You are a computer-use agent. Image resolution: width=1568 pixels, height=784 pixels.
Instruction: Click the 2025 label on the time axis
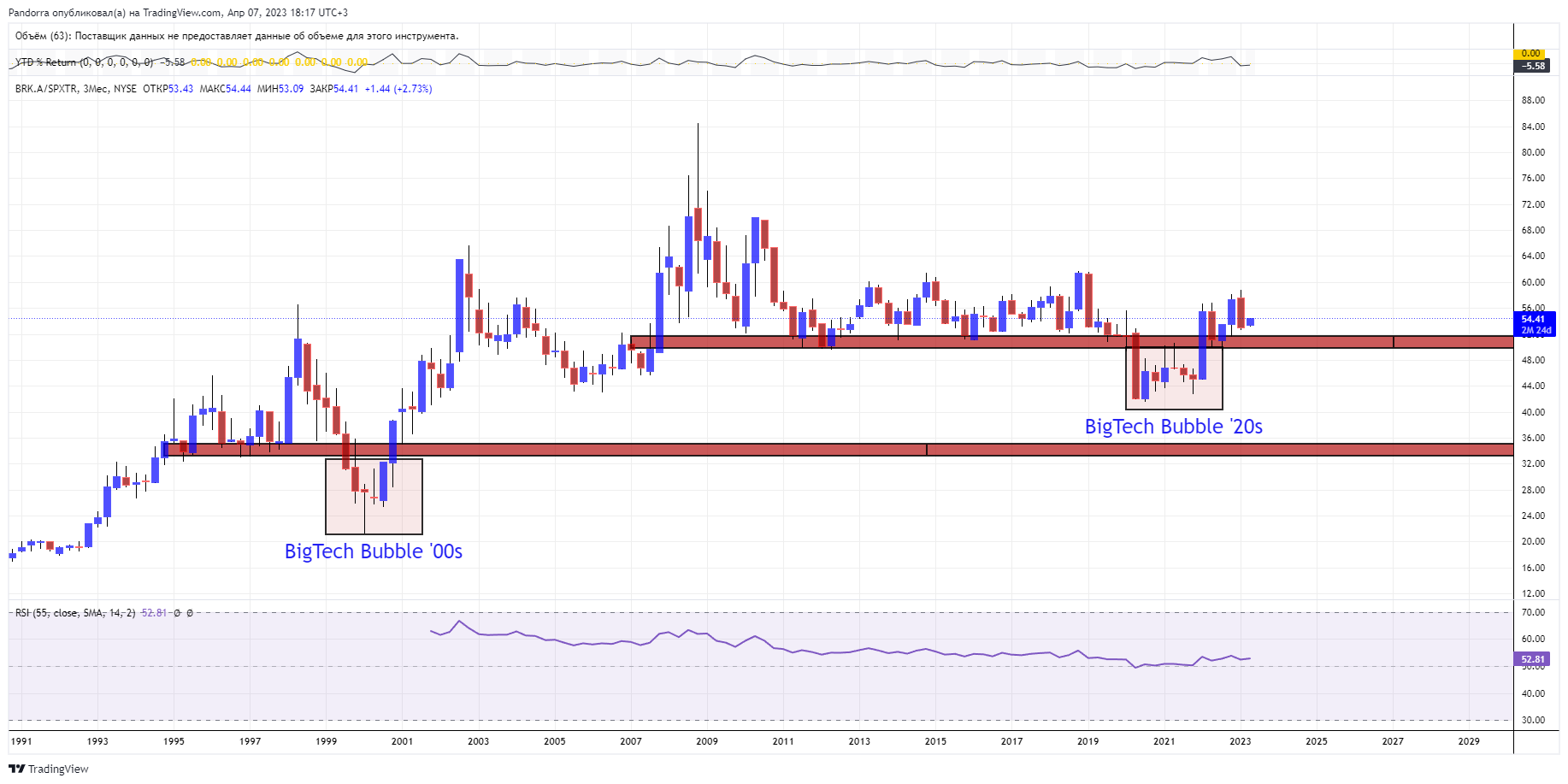click(x=1317, y=741)
